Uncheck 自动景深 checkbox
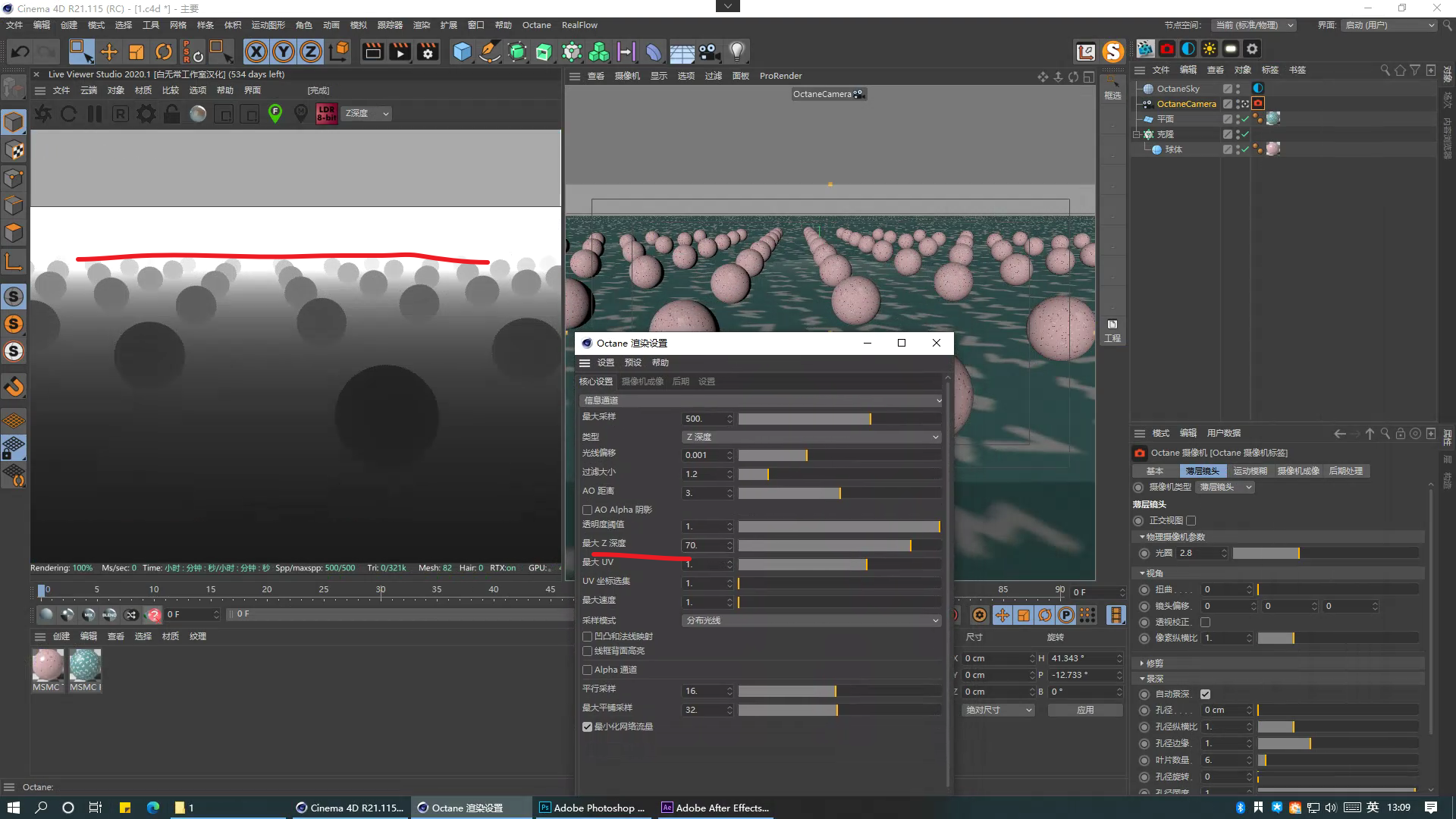Screen dimensions: 1456x819 click(1206, 694)
